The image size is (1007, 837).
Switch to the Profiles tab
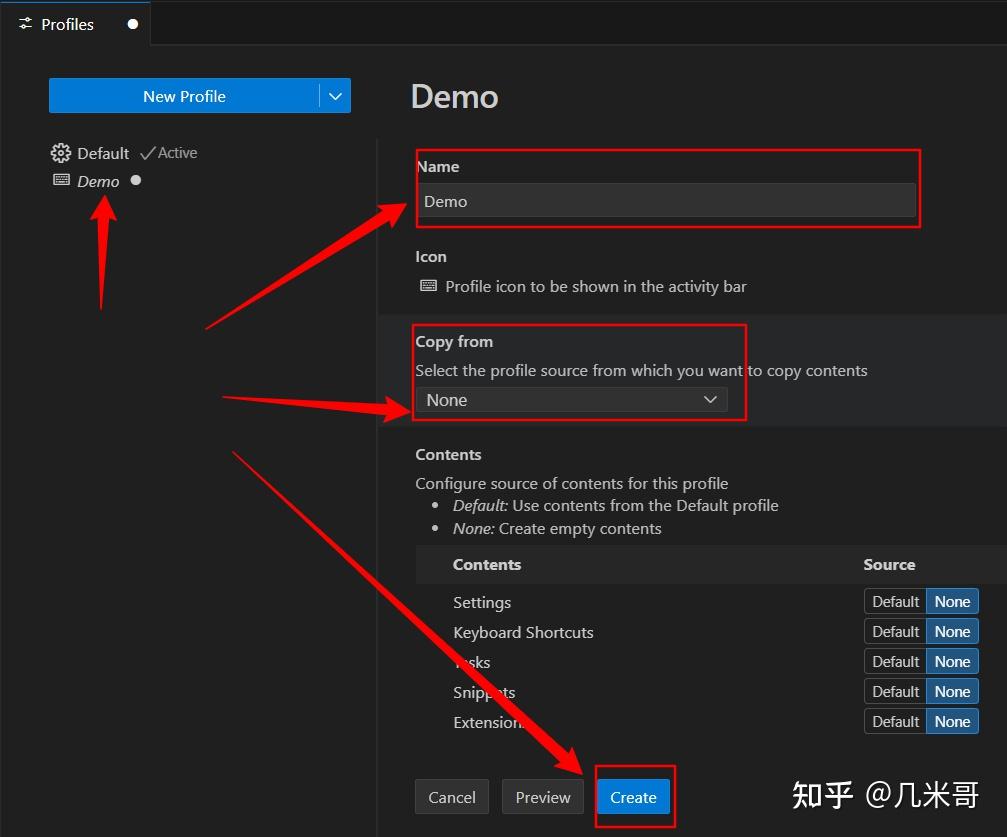pyautogui.click(x=67, y=24)
